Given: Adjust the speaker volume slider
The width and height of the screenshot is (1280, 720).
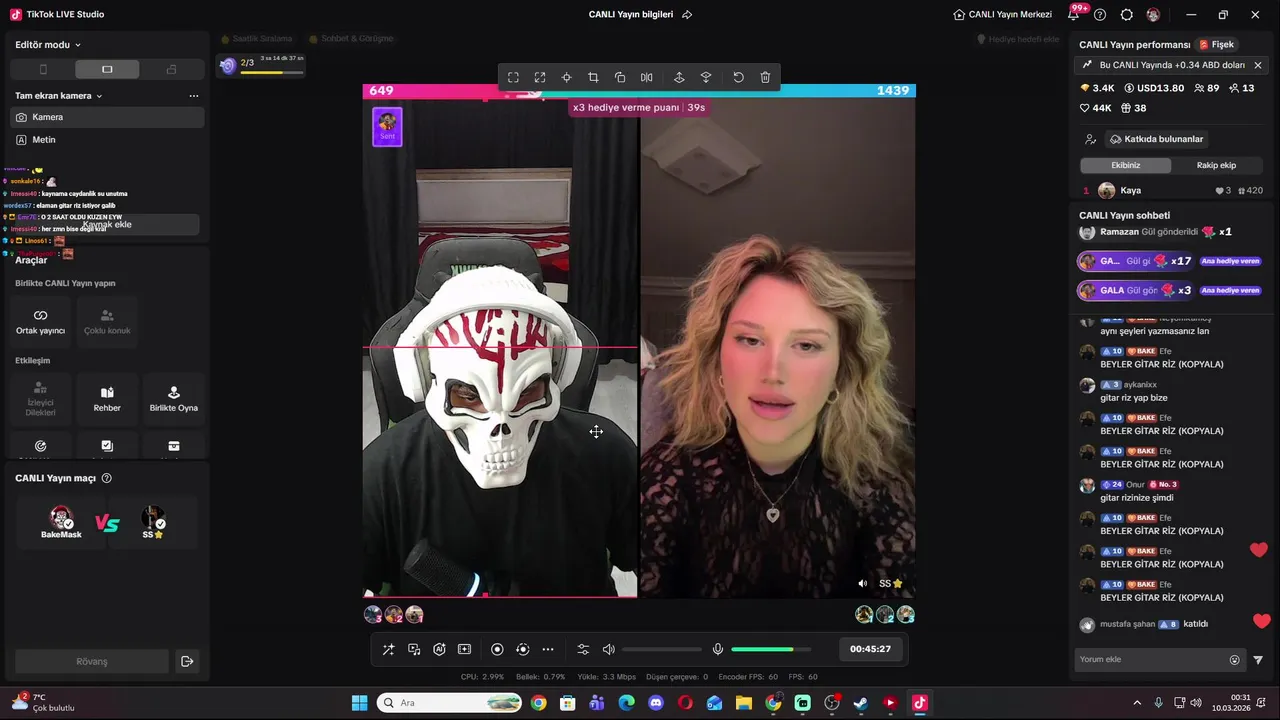Looking at the screenshot, I should click(x=662, y=649).
